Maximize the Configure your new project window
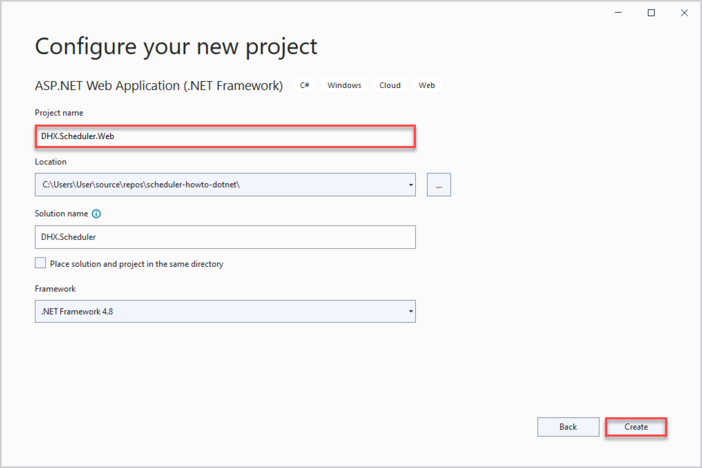 coord(651,13)
